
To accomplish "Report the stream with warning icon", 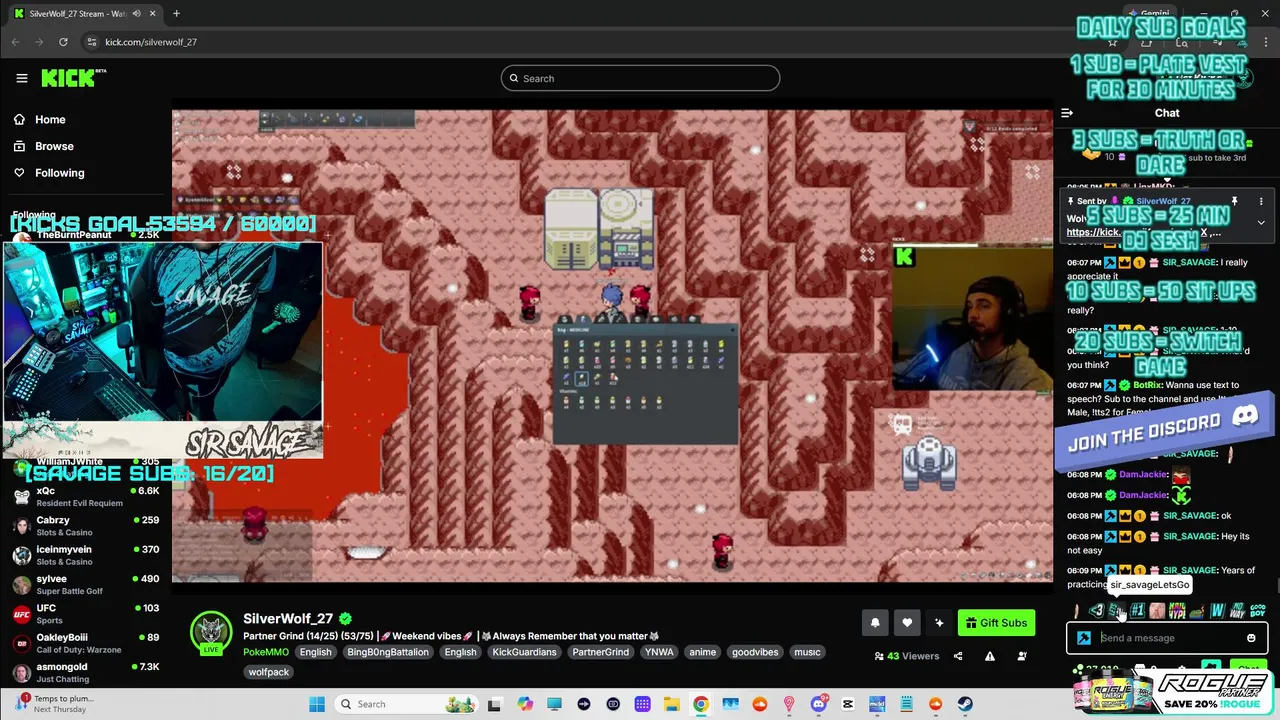I will [x=990, y=656].
